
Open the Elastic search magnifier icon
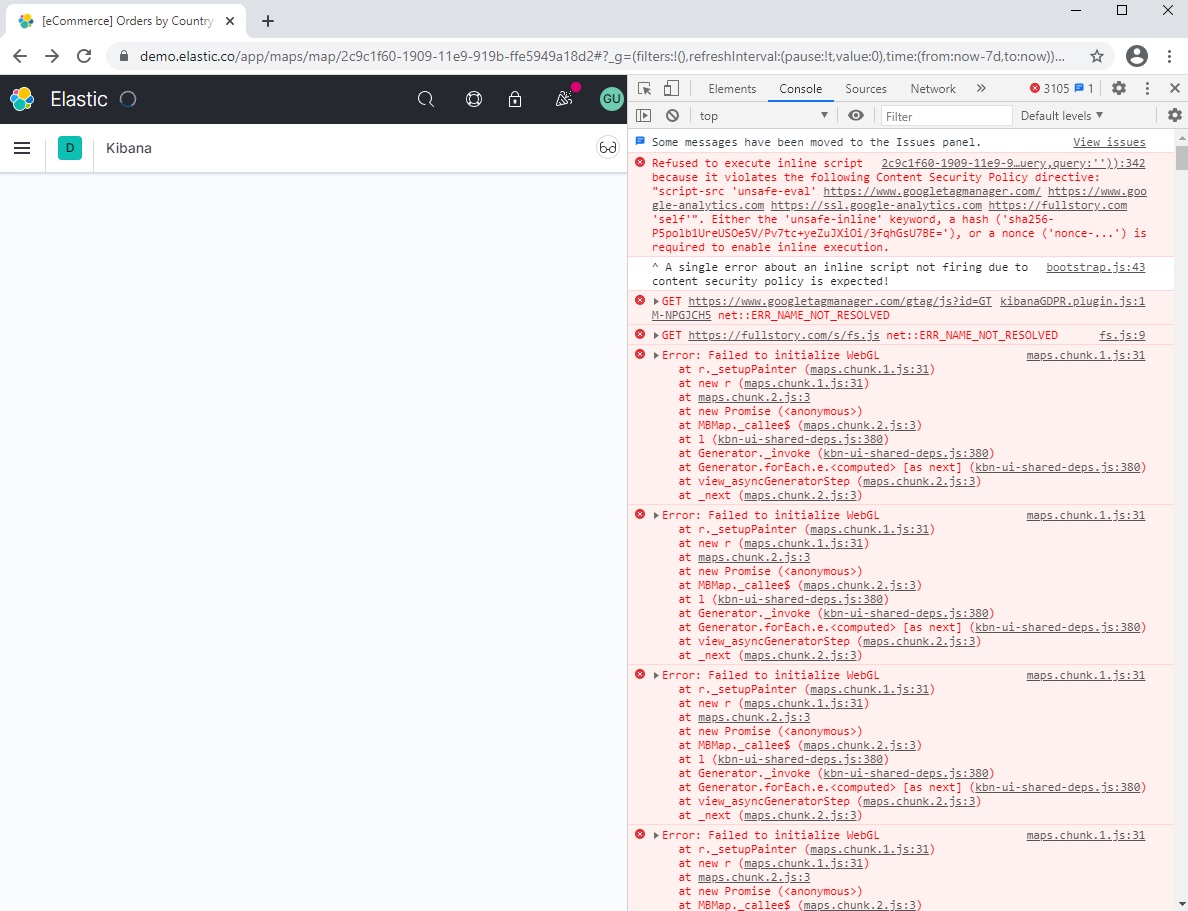point(426,99)
